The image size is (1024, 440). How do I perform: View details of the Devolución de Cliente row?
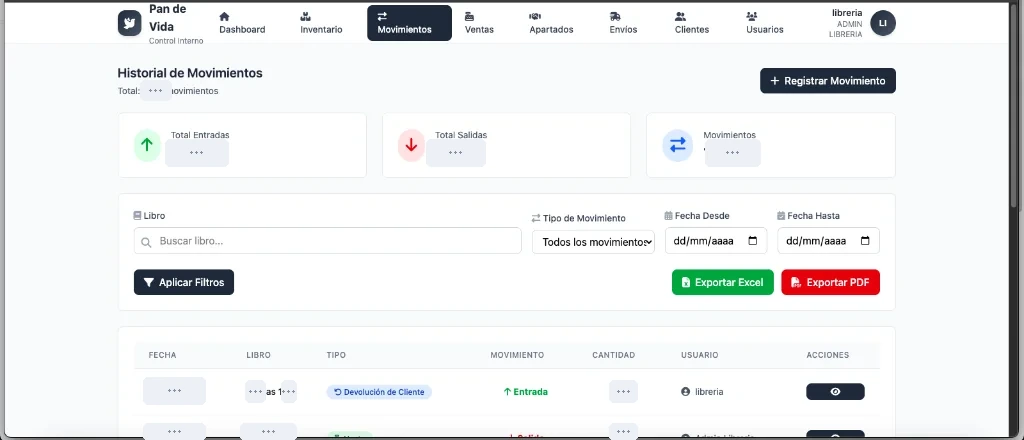[x=835, y=392]
